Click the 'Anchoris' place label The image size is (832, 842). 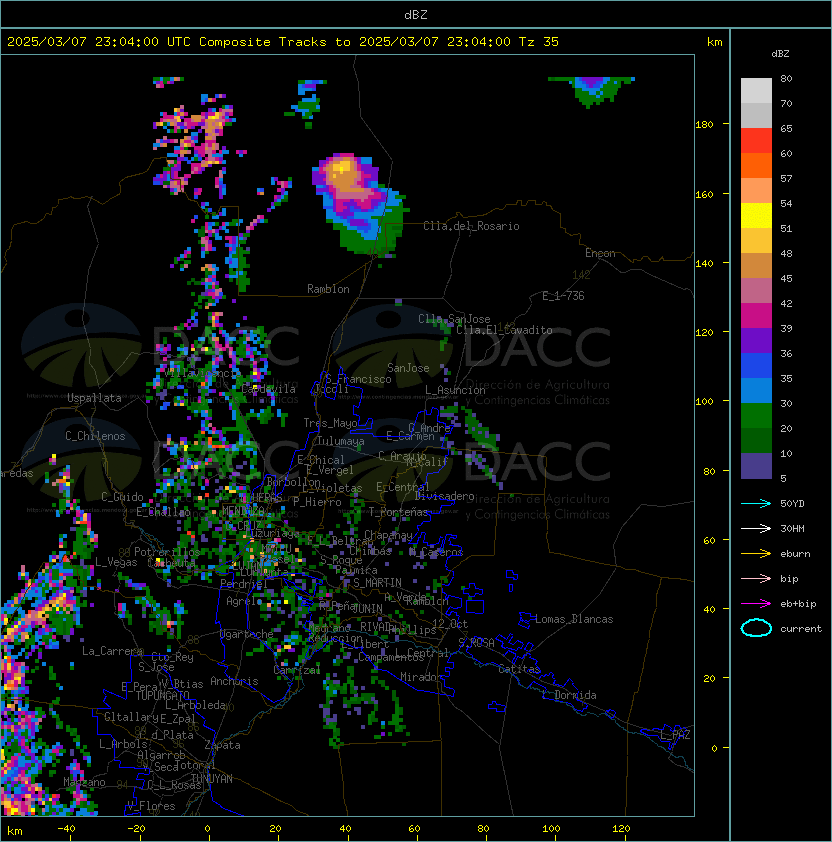pyautogui.click(x=234, y=681)
